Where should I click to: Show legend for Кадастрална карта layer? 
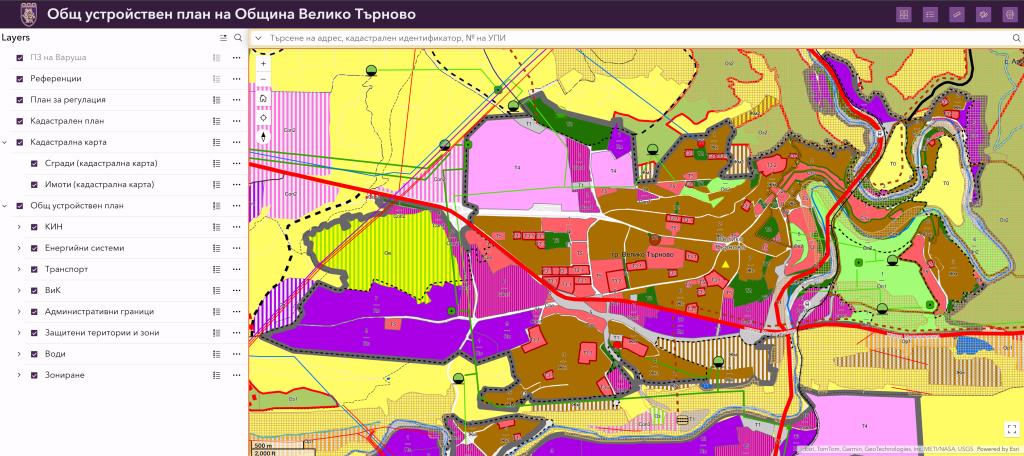click(x=217, y=142)
